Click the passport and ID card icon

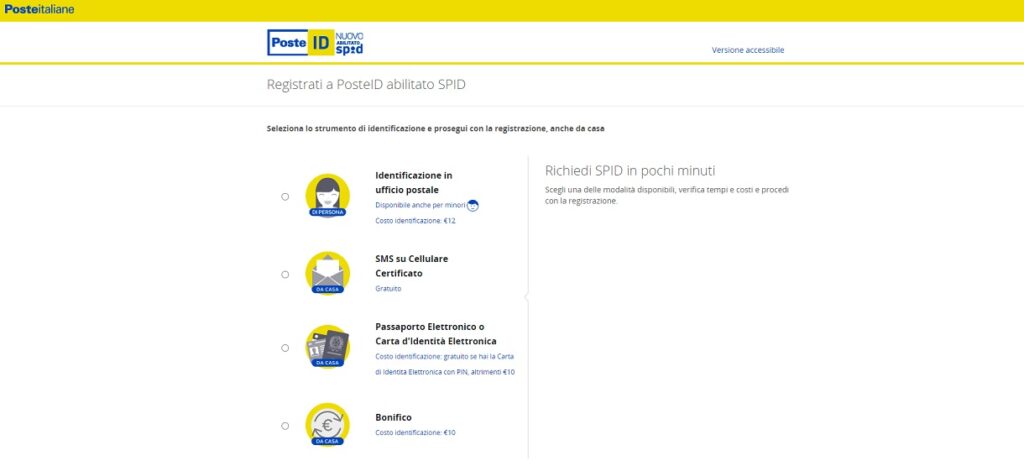click(x=327, y=347)
